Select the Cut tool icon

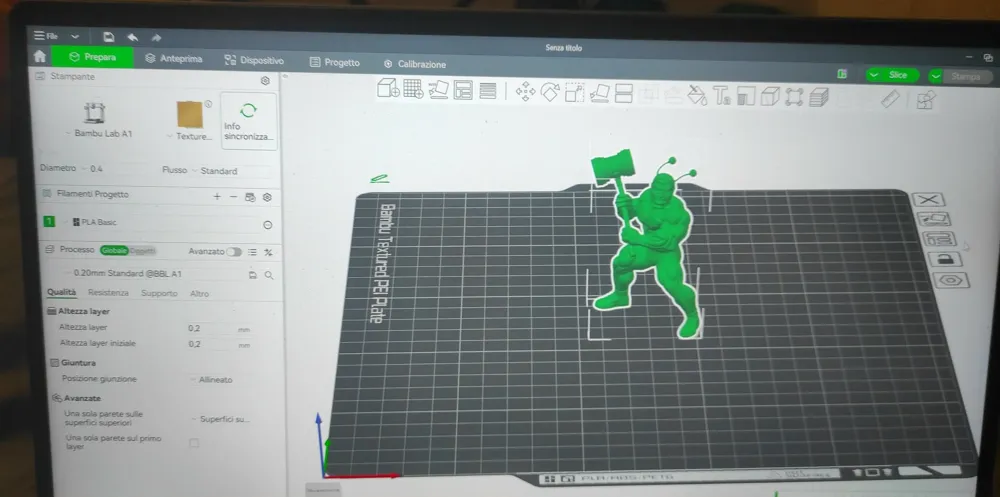click(624, 93)
